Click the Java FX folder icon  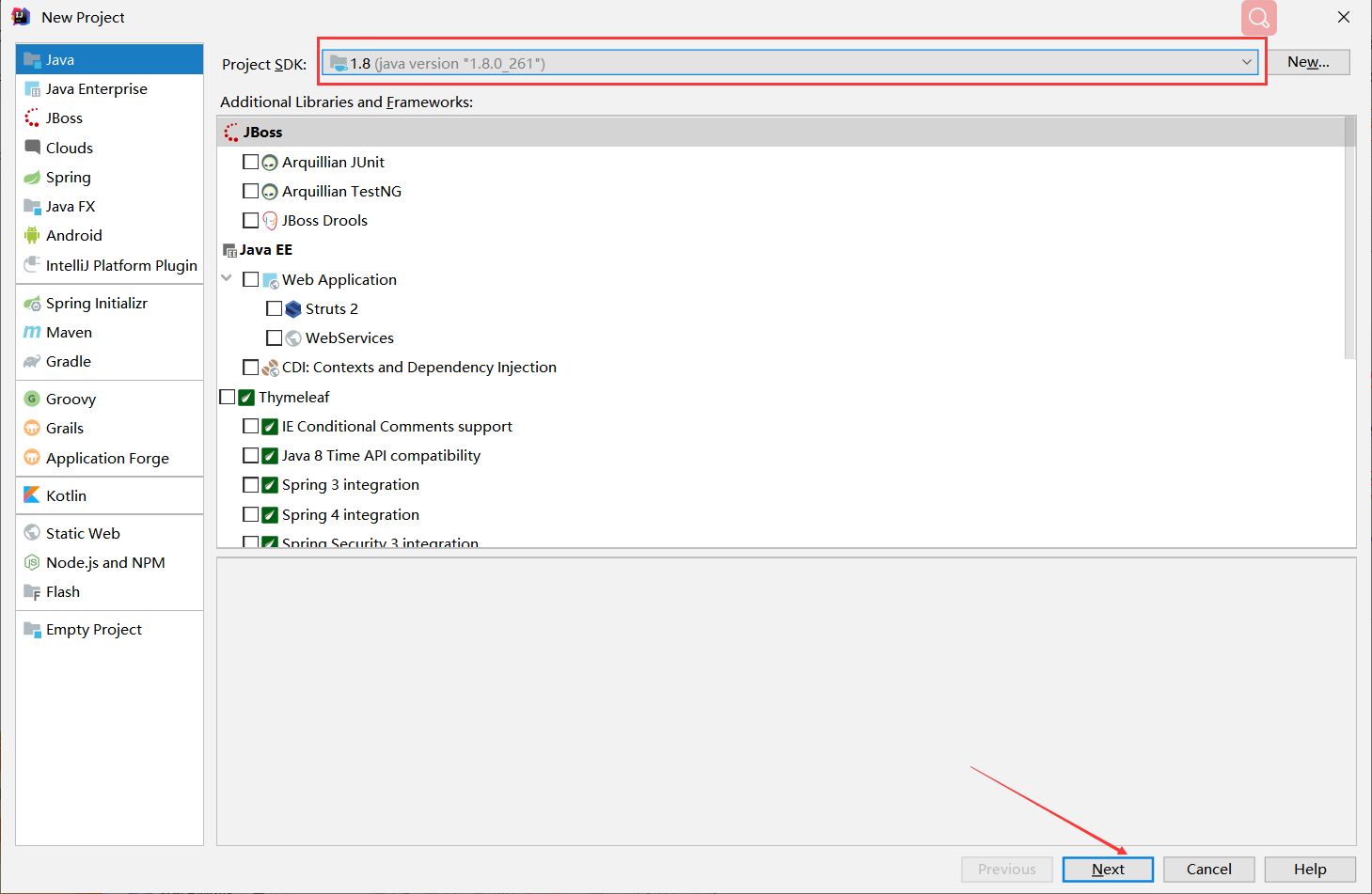(32, 207)
